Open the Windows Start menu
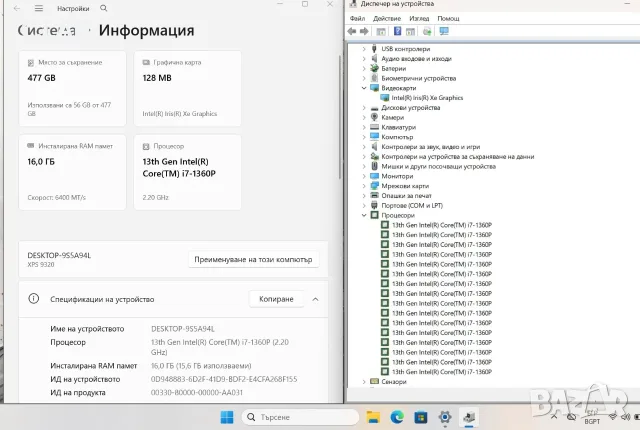The image size is (640, 430). pos(227,417)
